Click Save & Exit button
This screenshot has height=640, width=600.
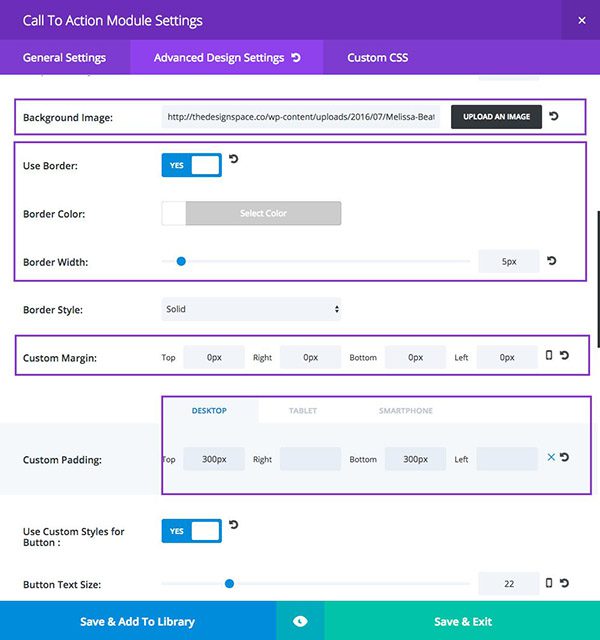pyautogui.click(x=462, y=621)
